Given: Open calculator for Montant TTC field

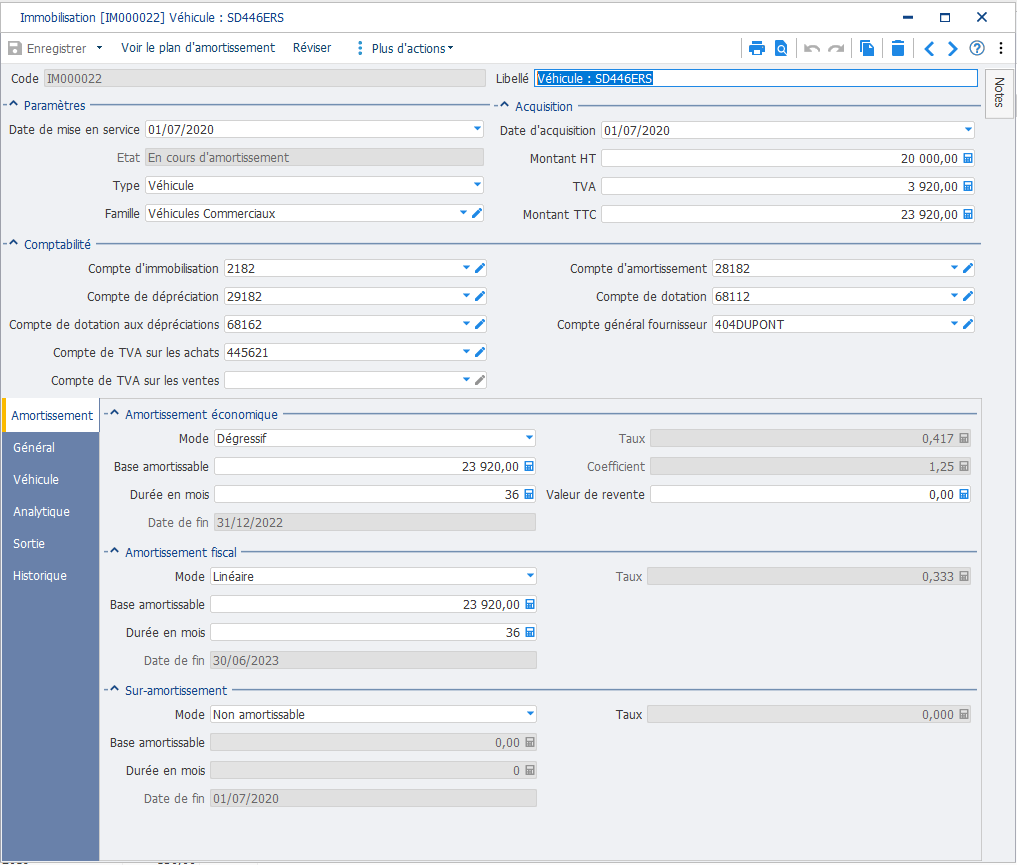Looking at the screenshot, I should pyautogui.click(x=968, y=215).
